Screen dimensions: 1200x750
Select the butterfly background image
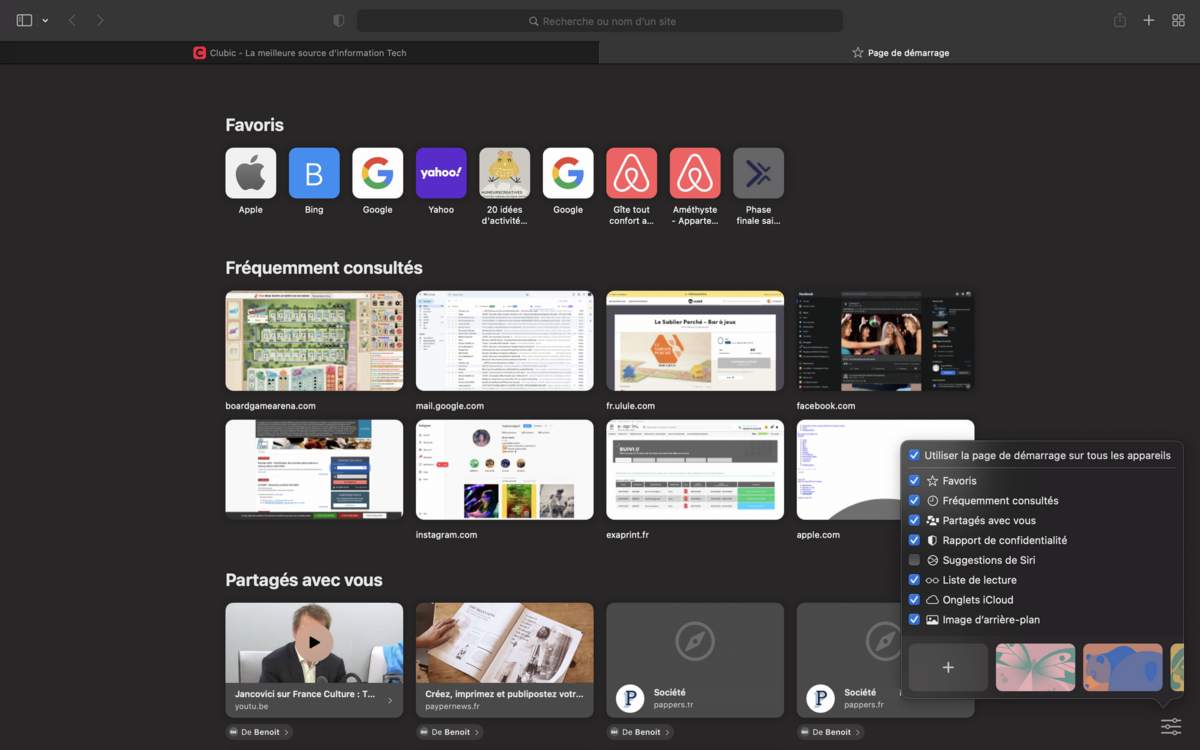click(1035, 667)
